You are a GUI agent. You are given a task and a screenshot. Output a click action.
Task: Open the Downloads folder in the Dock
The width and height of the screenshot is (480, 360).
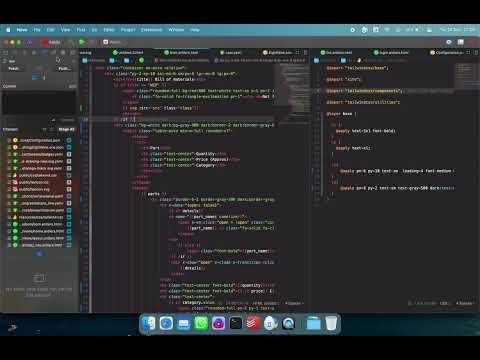click(313, 323)
